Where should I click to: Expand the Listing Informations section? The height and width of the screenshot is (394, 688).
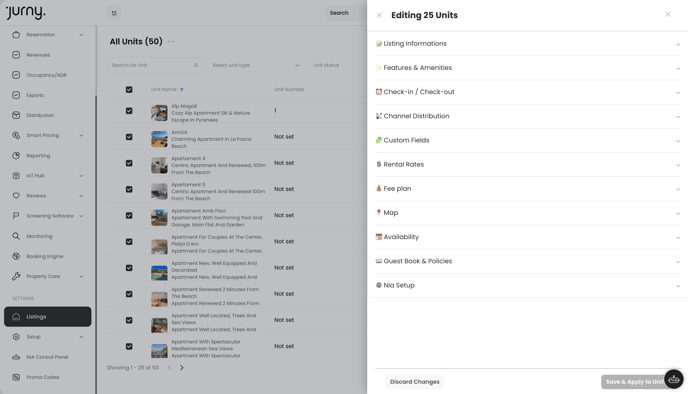528,43
